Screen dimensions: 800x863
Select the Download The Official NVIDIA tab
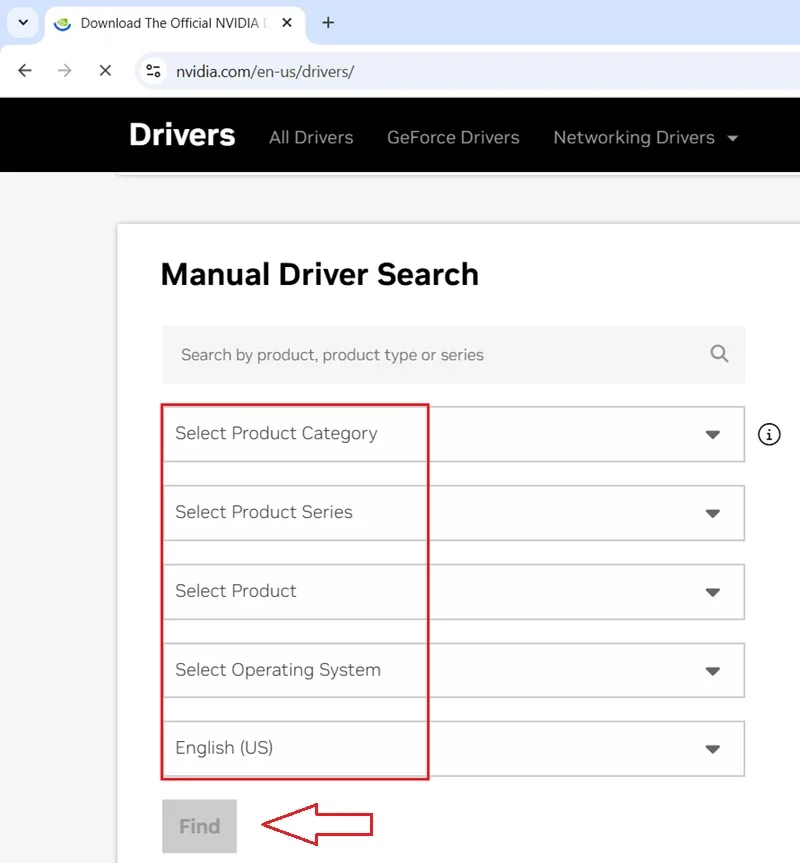point(175,23)
